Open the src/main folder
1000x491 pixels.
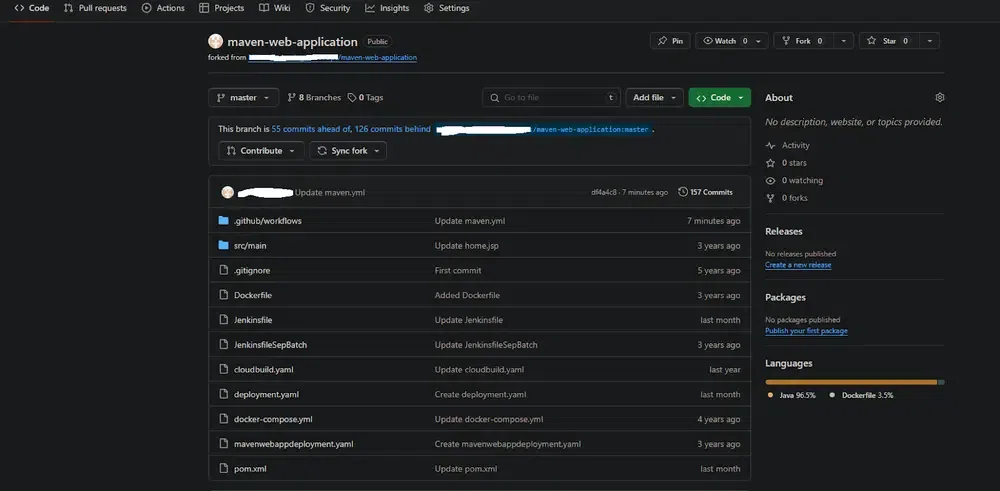pos(250,246)
